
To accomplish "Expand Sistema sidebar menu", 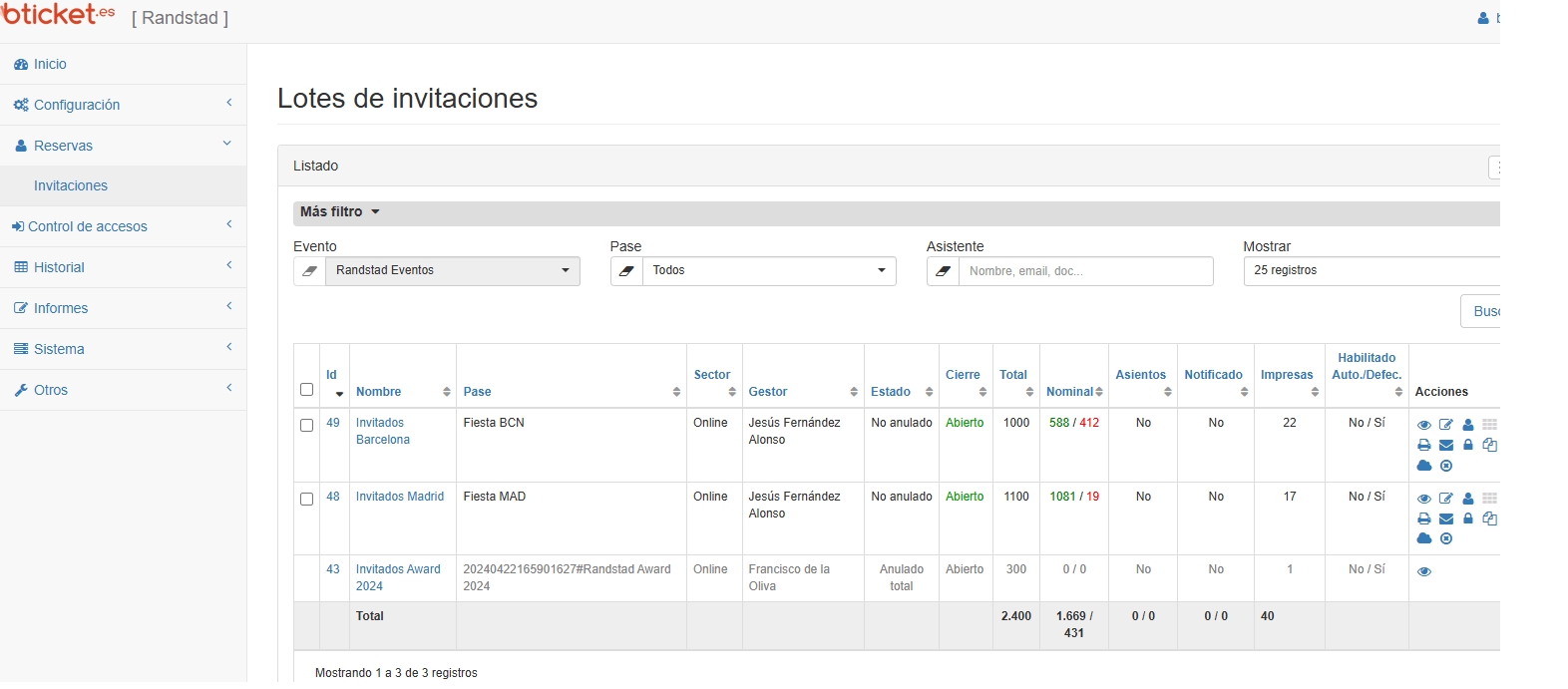I will click(x=123, y=349).
